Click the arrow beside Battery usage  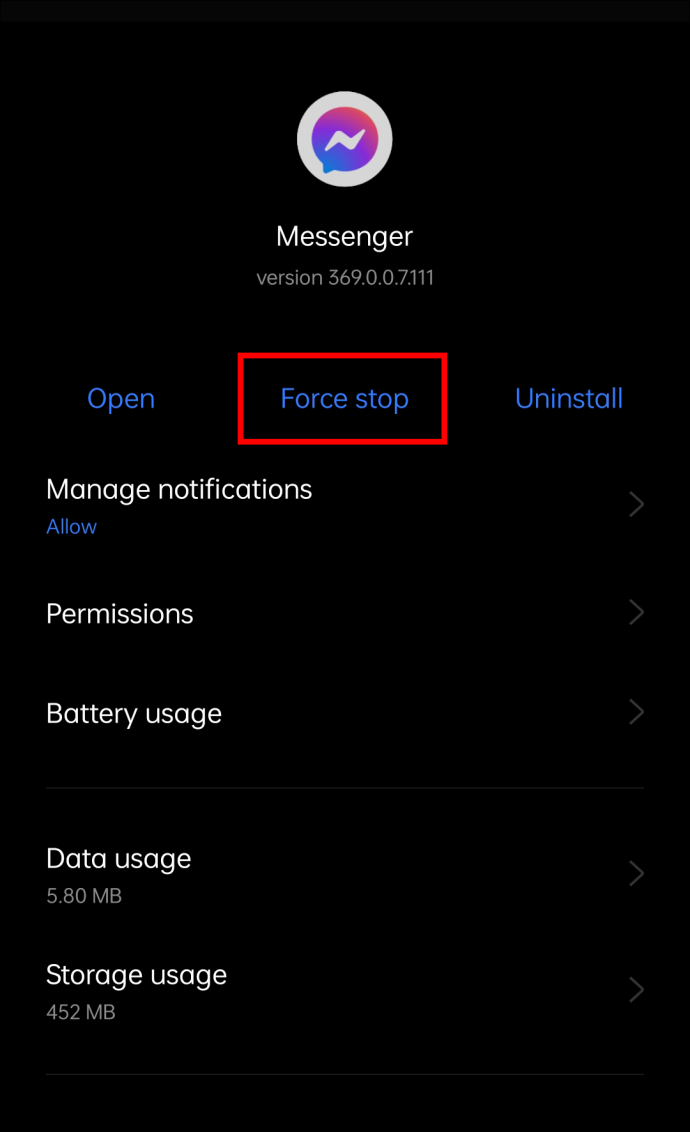(636, 712)
